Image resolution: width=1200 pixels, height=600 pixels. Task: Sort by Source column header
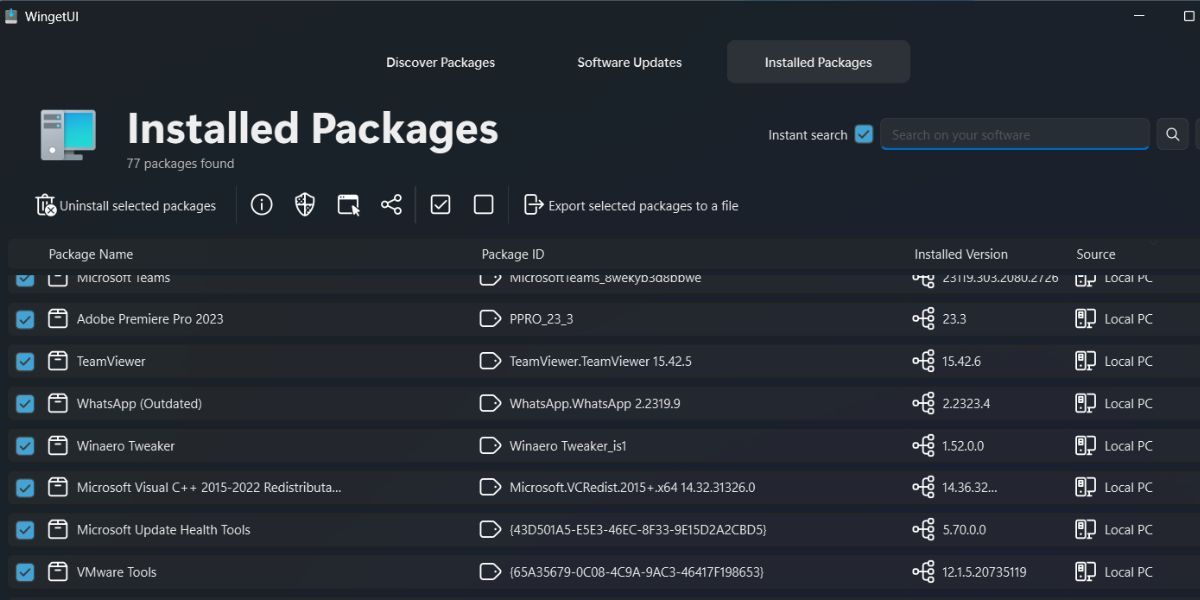coord(1096,254)
